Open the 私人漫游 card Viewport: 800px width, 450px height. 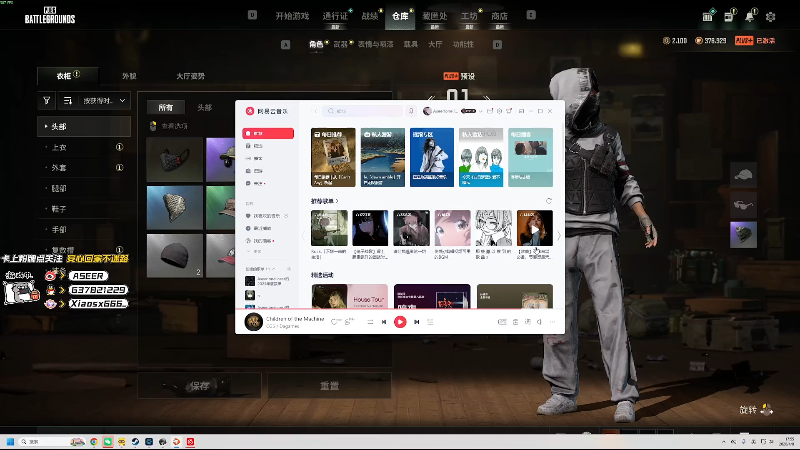(x=383, y=157)
